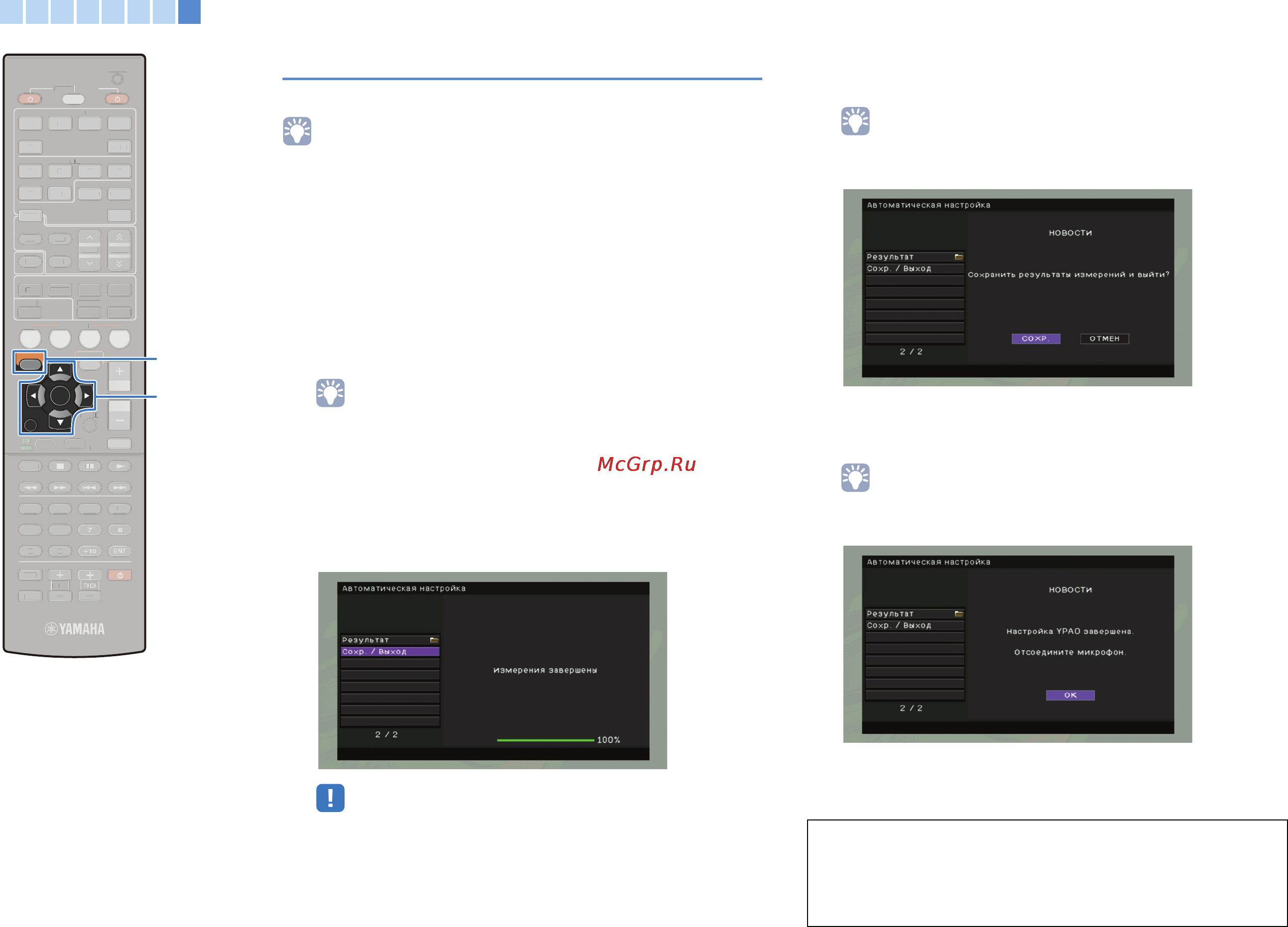
Task: Click the right arrow cursor key on remote
Action: (x=86, y=396)
